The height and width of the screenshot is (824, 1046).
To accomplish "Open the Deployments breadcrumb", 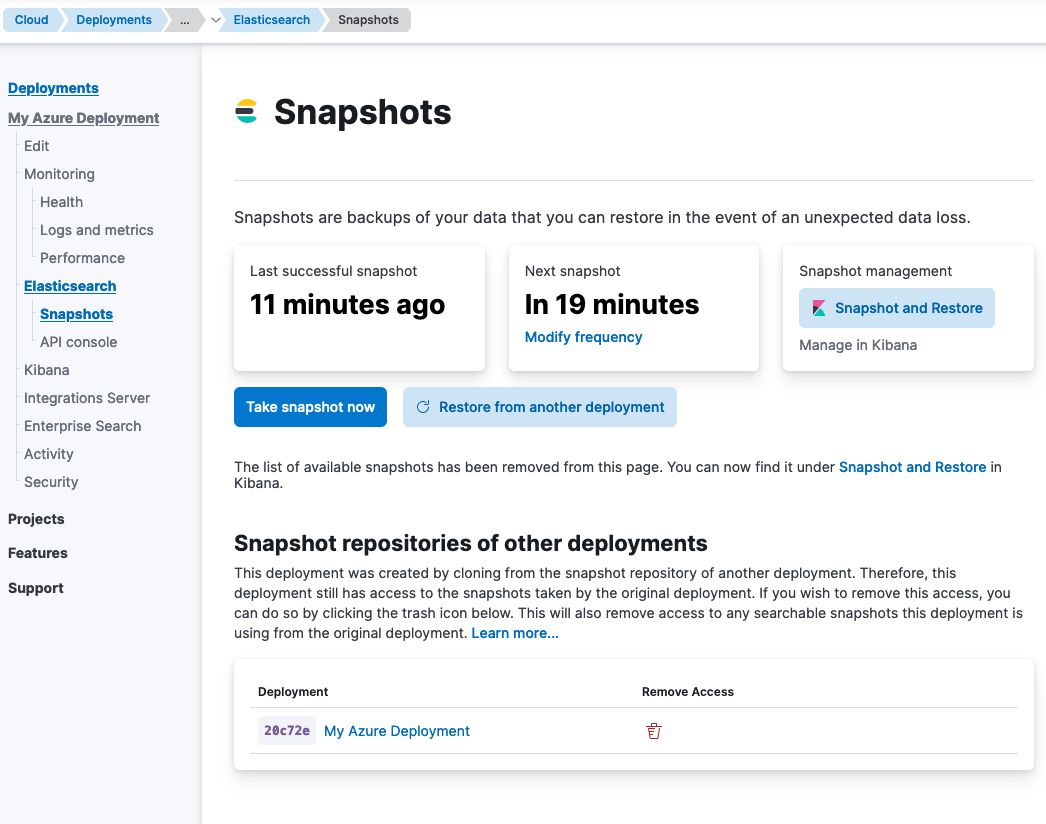I will click(x=113, y=20).
